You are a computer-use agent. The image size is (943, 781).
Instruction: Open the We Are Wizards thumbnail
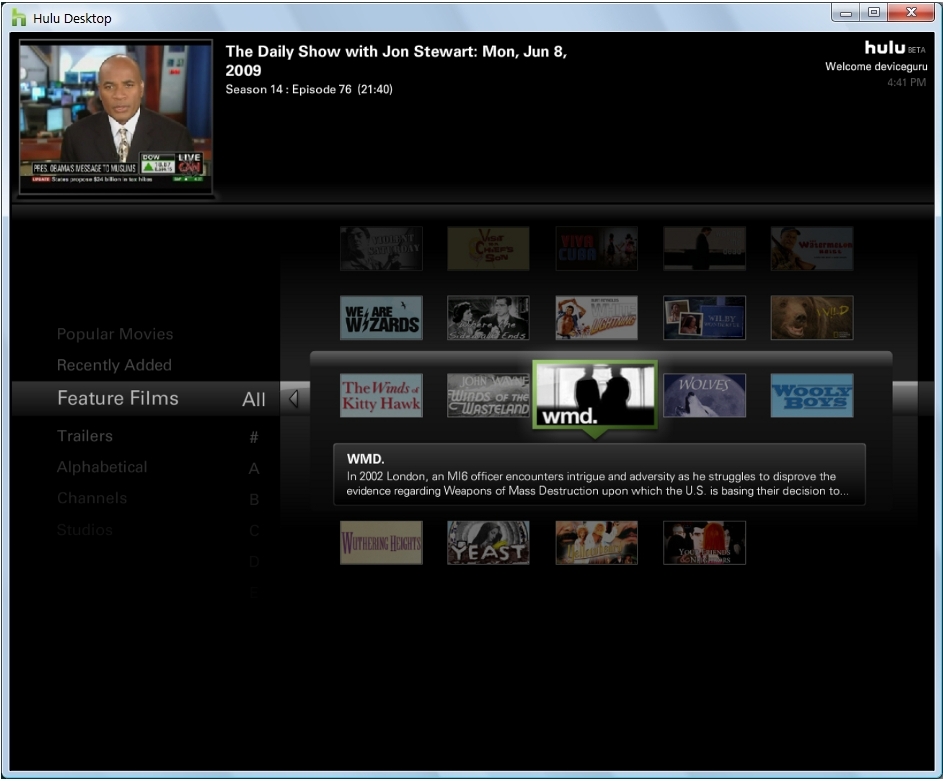pyautogui.click(x=381, y=317)
